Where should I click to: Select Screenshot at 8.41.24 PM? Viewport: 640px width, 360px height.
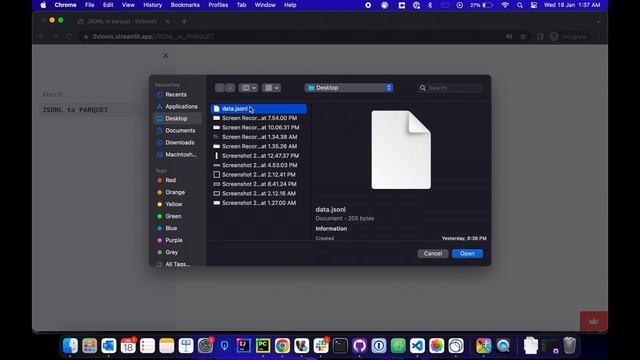tap(259, 184)
